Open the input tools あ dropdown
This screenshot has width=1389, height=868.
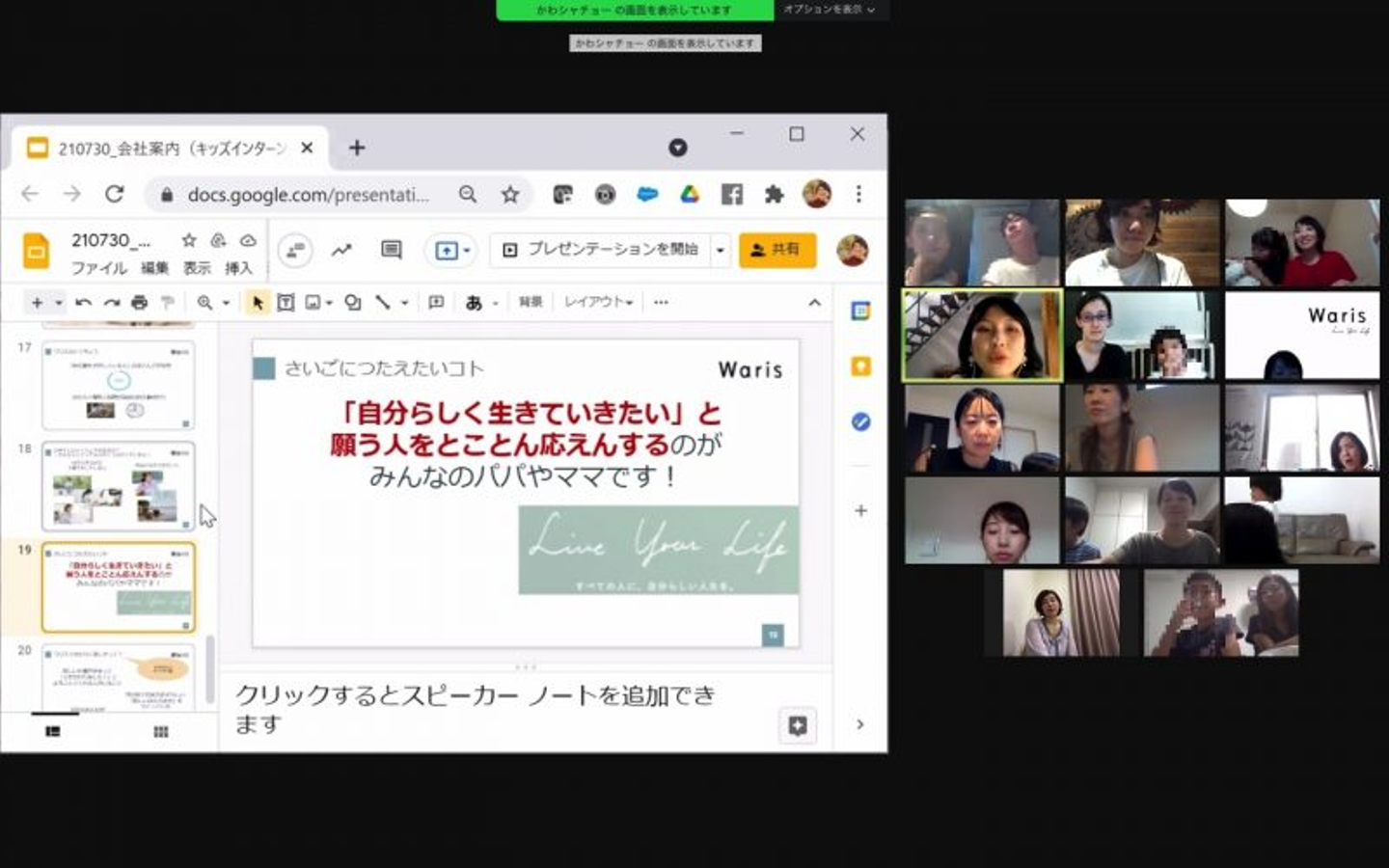[480, 303]
